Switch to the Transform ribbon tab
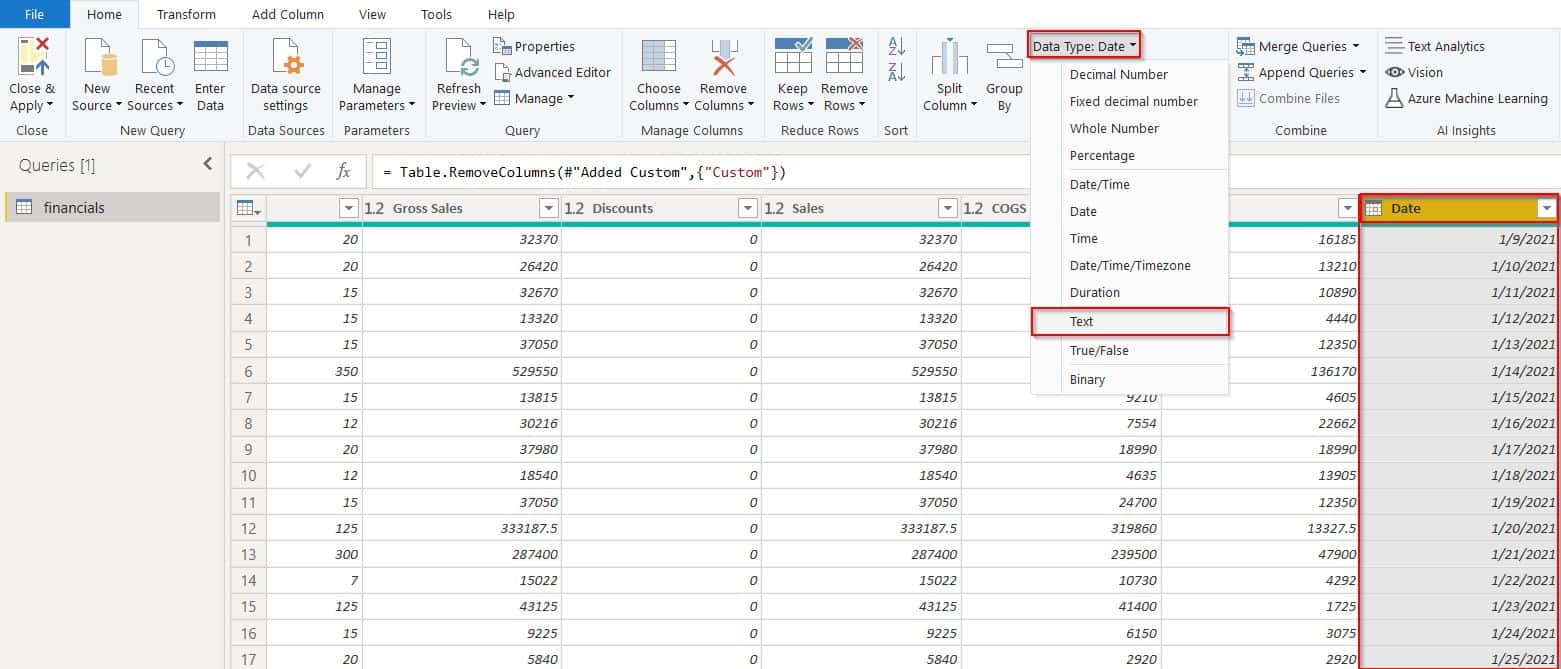This screenshot has width=1561, height=669. point(186,14)
